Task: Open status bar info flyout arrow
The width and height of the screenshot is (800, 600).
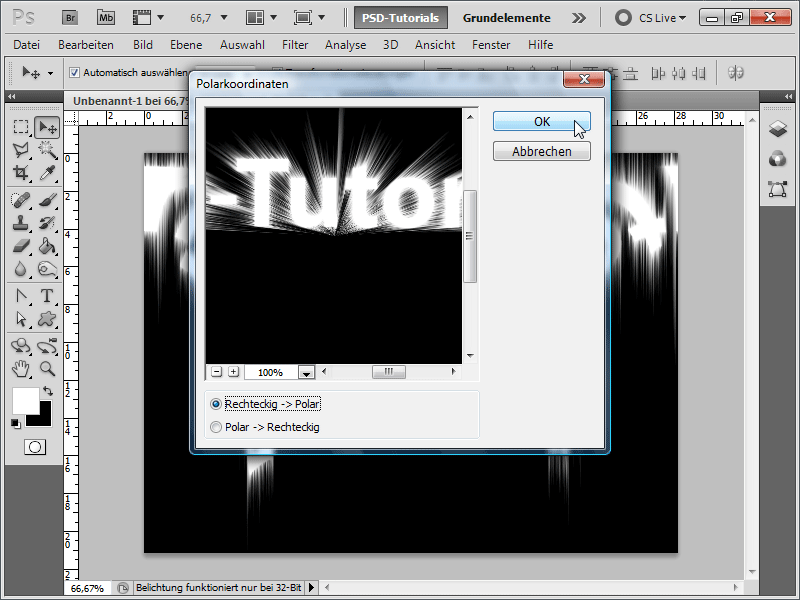Action: coord(311,588)
